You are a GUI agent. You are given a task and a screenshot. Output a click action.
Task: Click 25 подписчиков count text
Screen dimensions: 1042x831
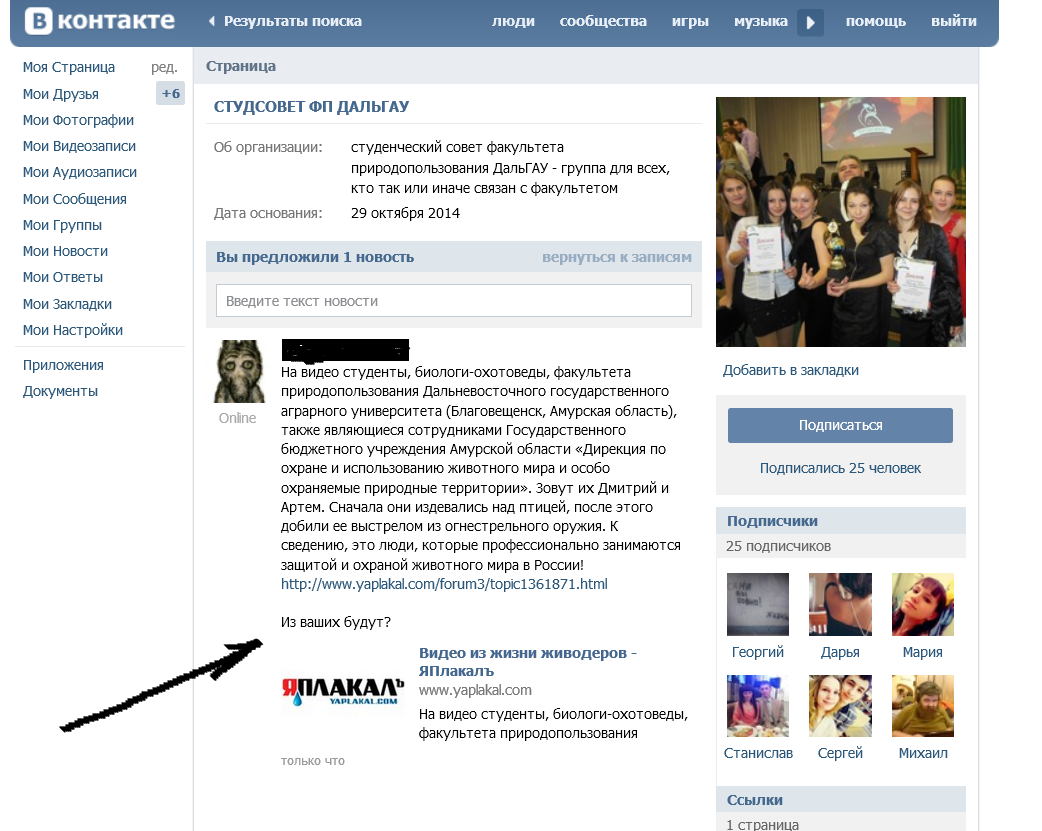coord(778,546)
